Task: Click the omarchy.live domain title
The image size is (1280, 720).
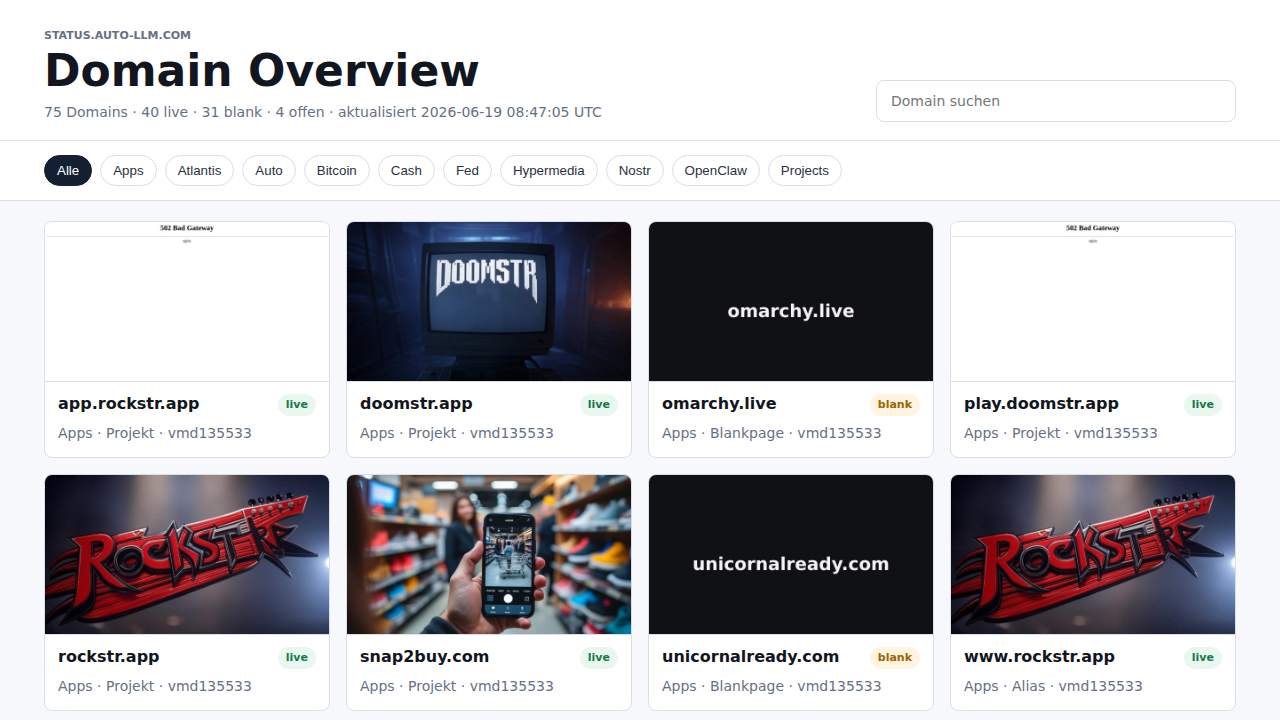Action: pos(719,404)
